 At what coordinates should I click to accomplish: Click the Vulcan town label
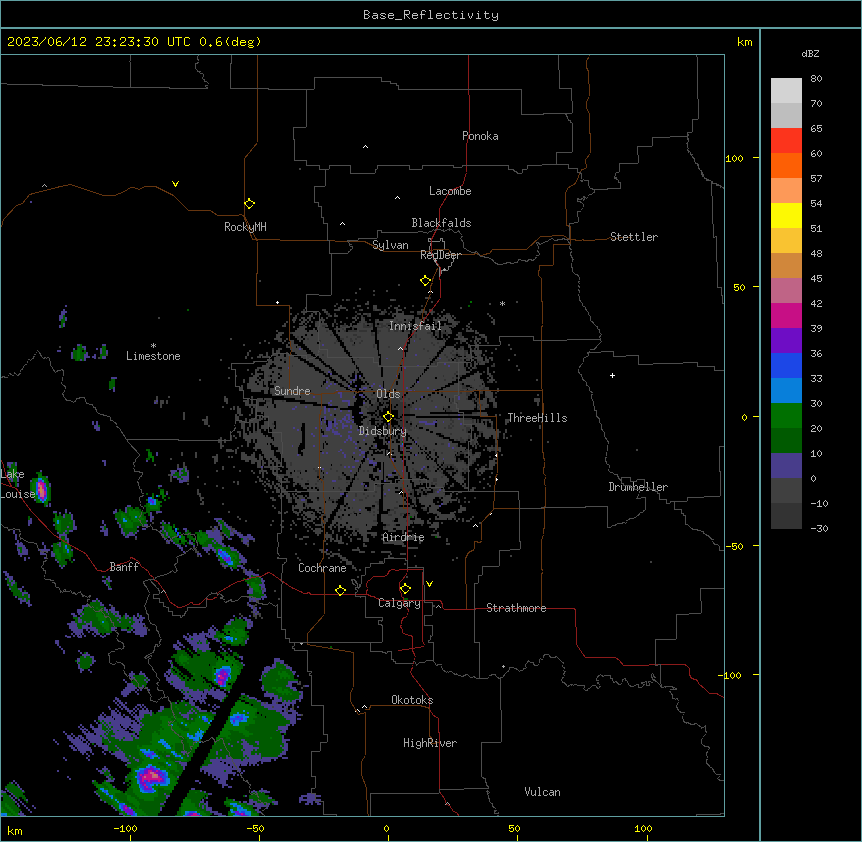pyautogui.click(x=542, y=792)
